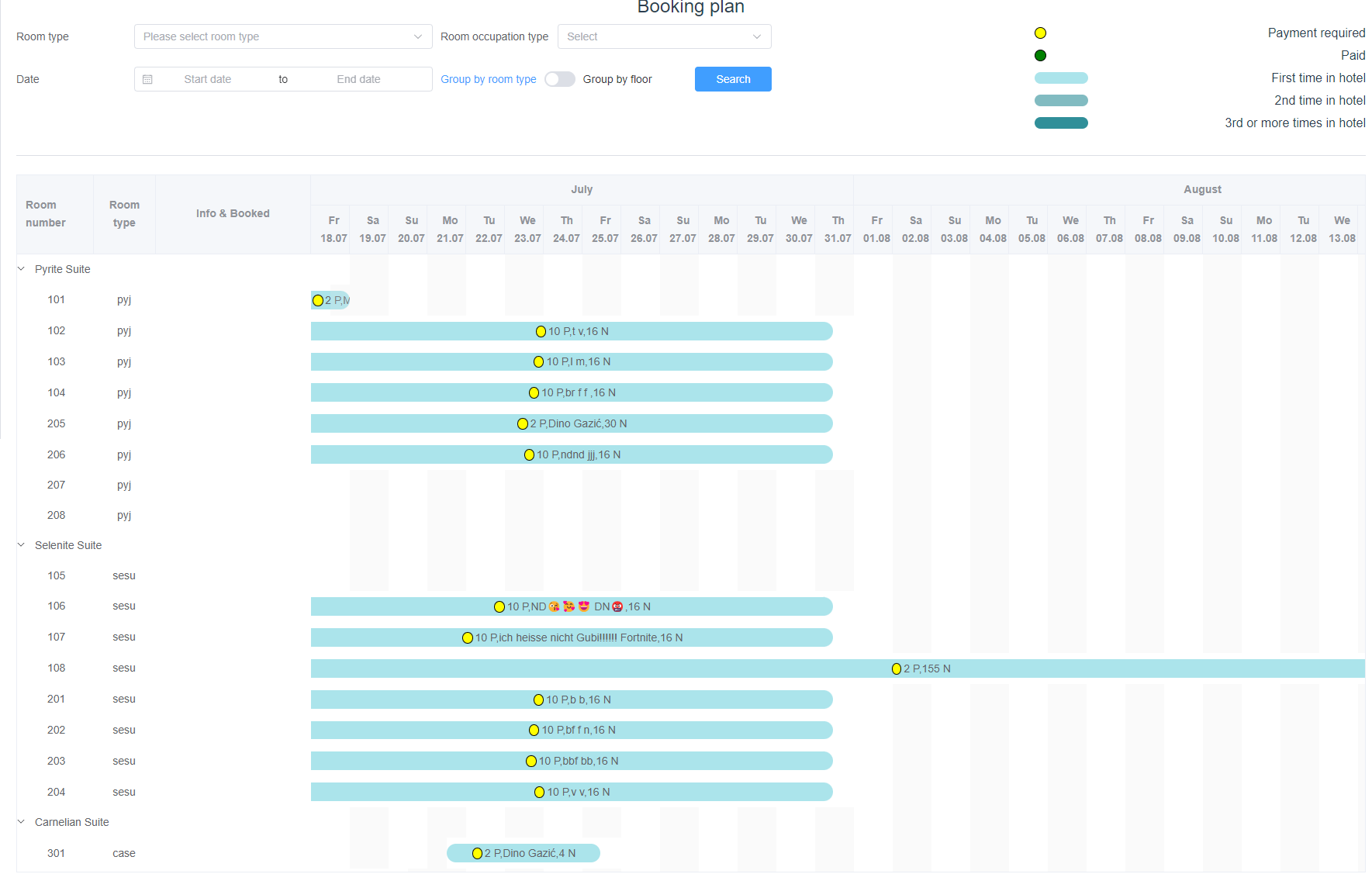The image size is (1372, 874).
Task: Click the green Paid legend circle
Action: (1040, 55)
